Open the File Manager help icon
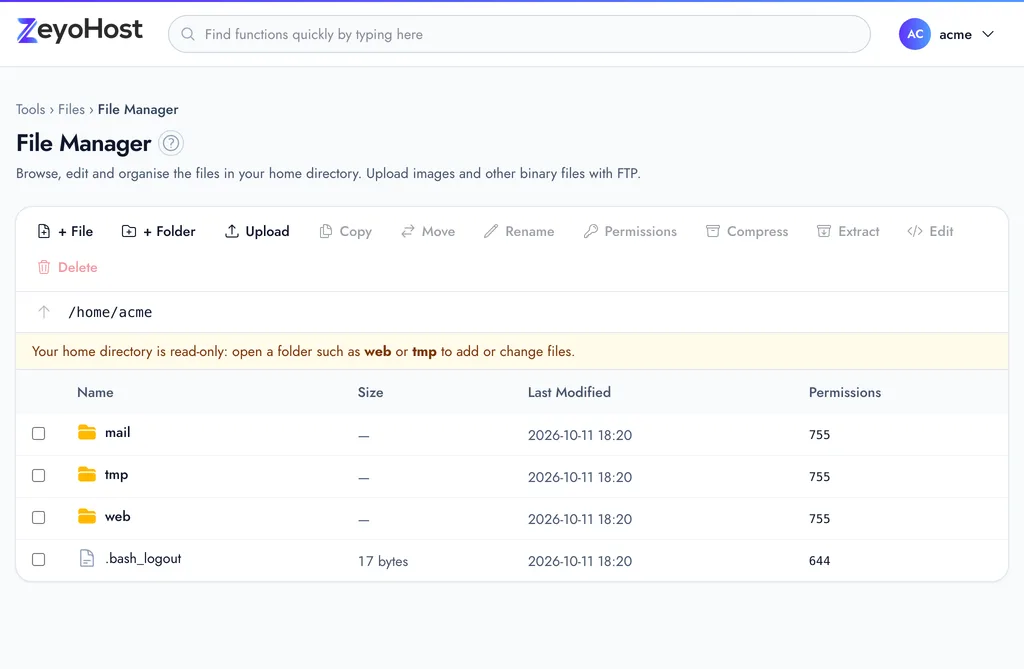Image resolution: width=1024 pixels, height=669 pixels. (171, 143)
